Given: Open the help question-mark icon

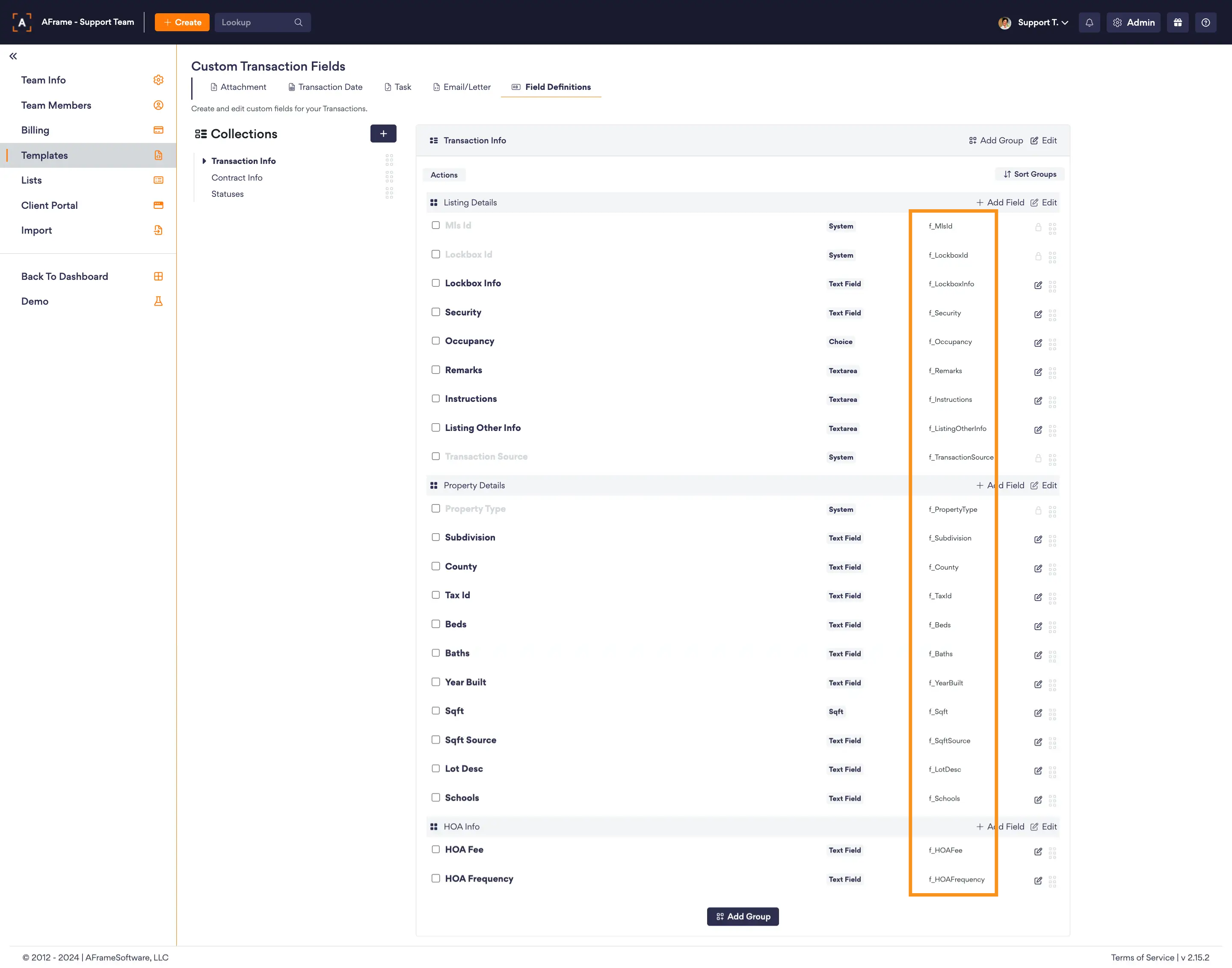Looking at the screenshot, I should pyautogui.click(x=1205, y=23).
